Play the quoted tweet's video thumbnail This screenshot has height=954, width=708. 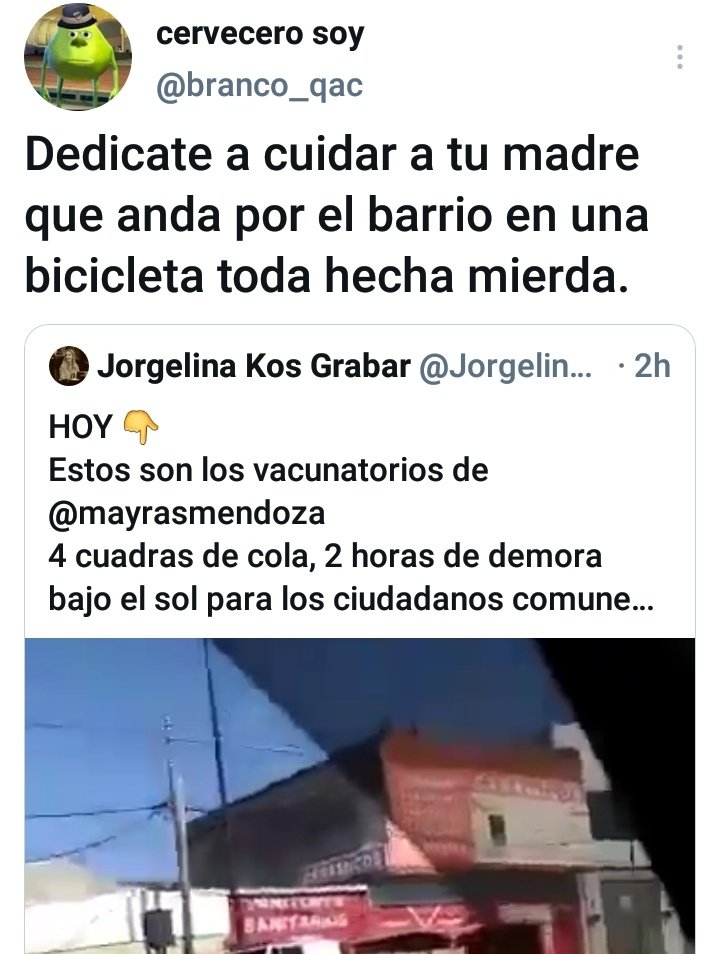pyautogui.click(x=359, y=796)
